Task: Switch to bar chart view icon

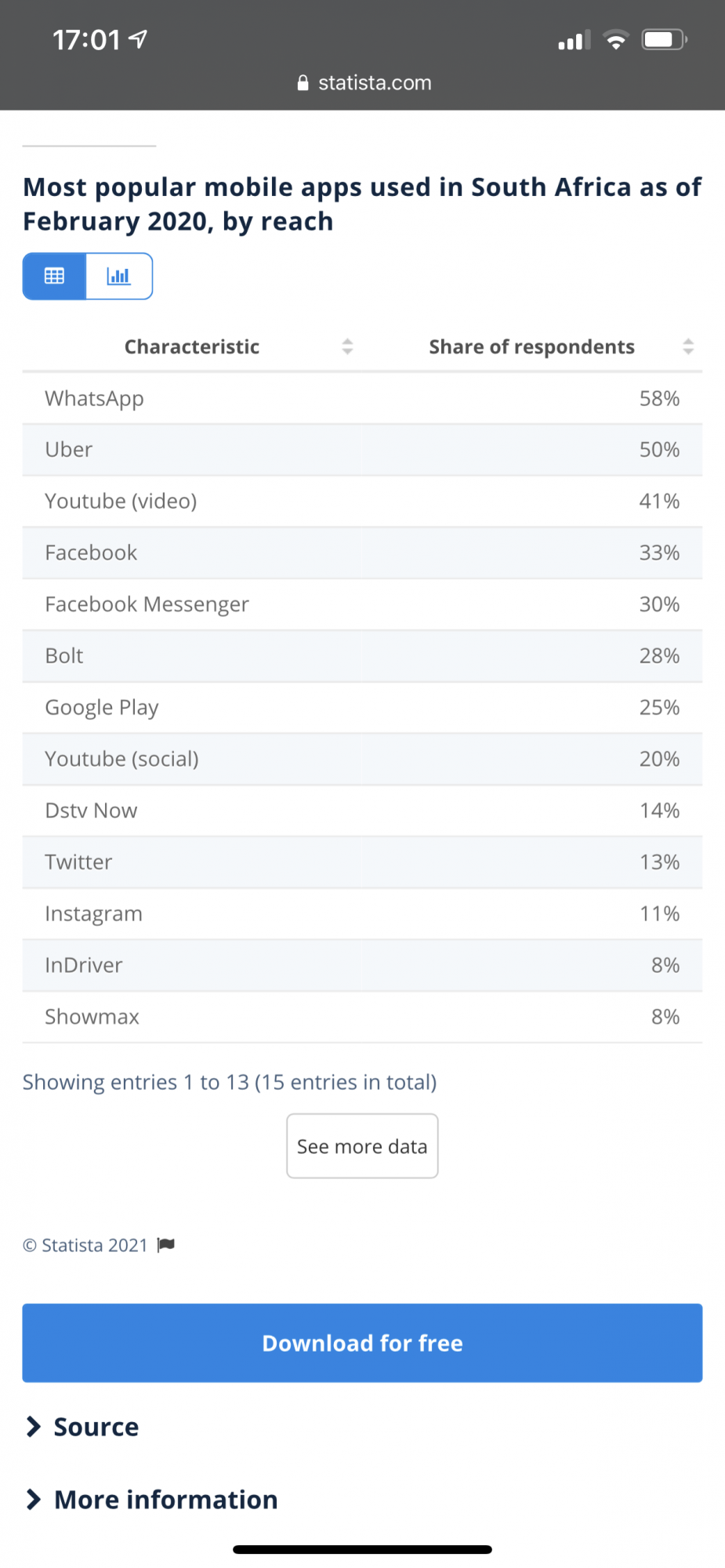Action: (118, 276)
